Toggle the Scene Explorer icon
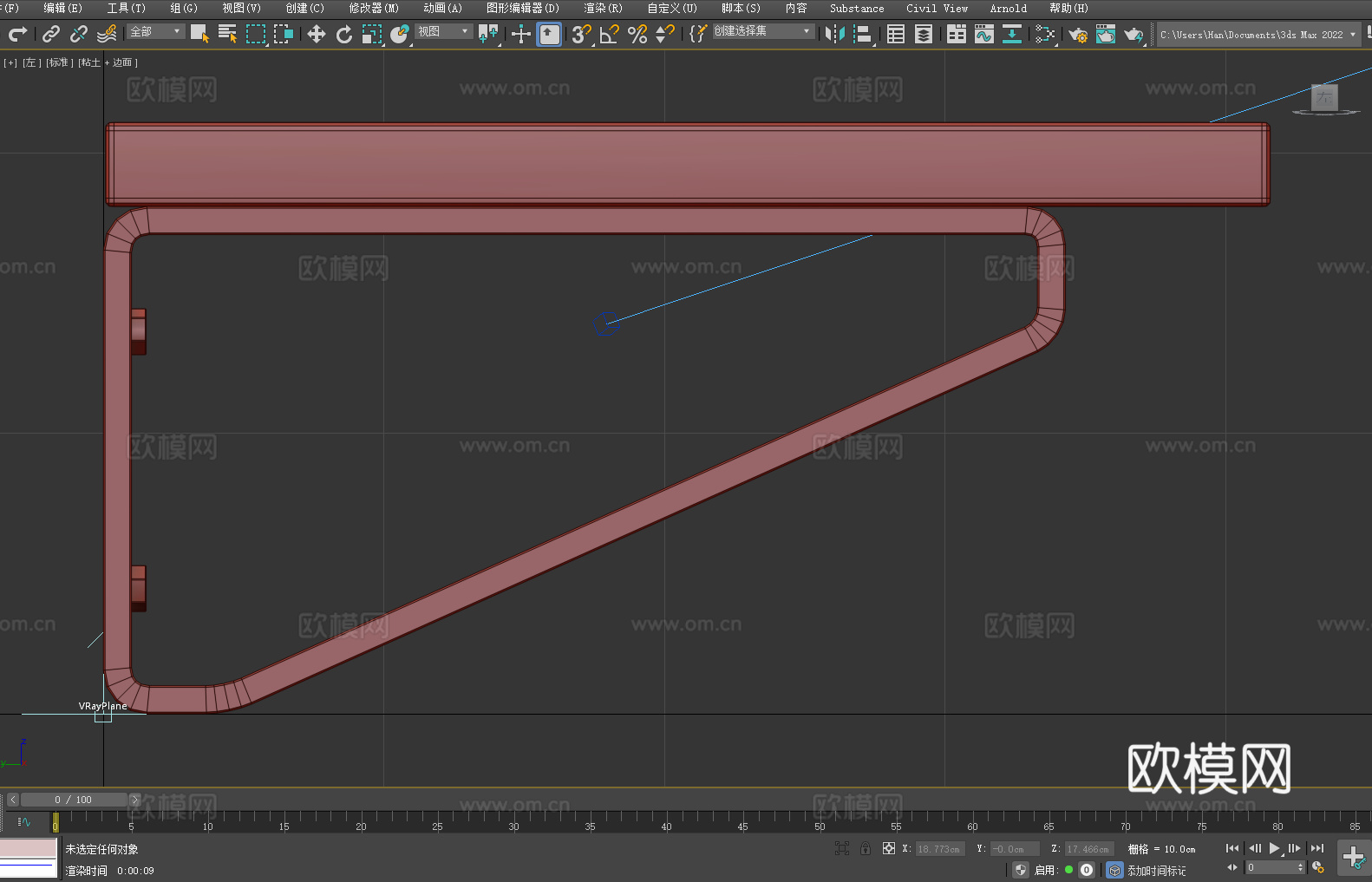Image resolution: width=1372 pixels, height=882 pixels. click(x=896, y=34)
